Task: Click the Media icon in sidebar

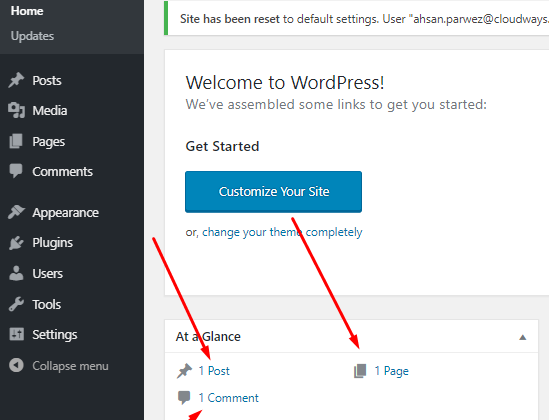Action: pyautogui.click(x=16, y=110)
